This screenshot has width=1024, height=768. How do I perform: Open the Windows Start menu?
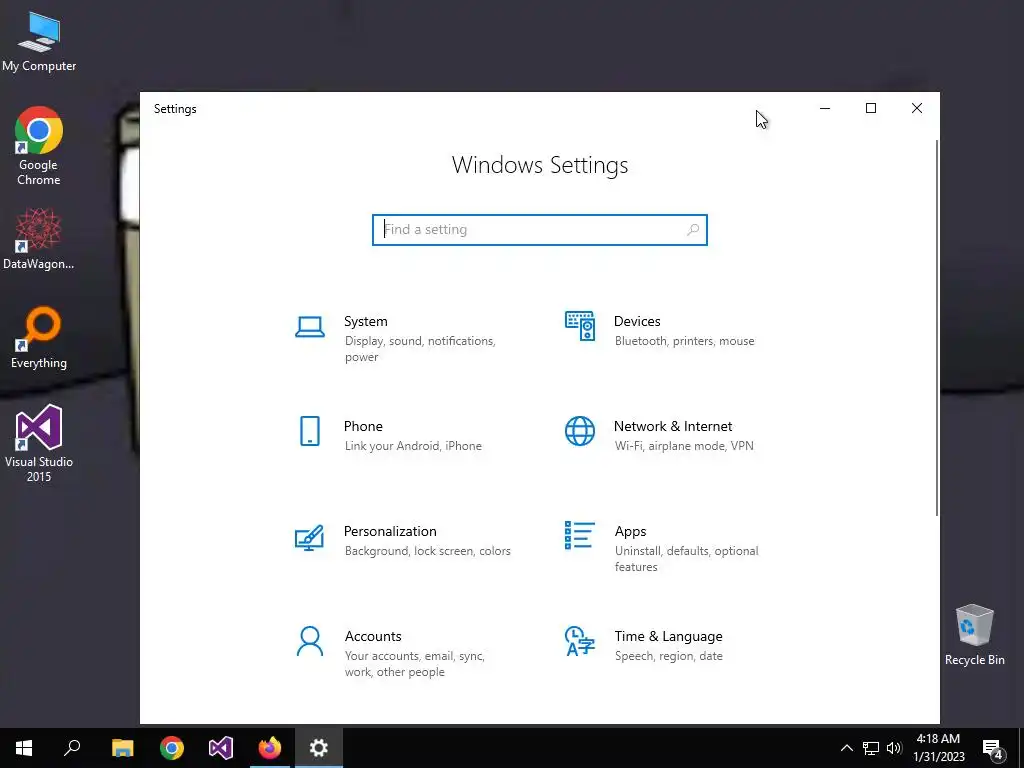click(x=24, y=748)
